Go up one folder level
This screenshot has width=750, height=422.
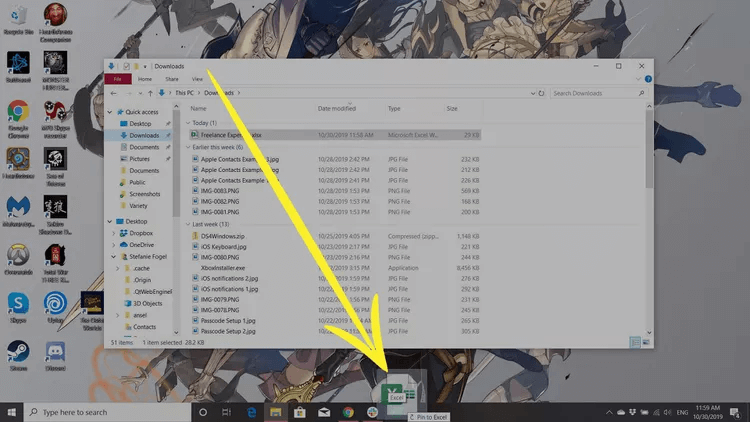tap(150, 93)
